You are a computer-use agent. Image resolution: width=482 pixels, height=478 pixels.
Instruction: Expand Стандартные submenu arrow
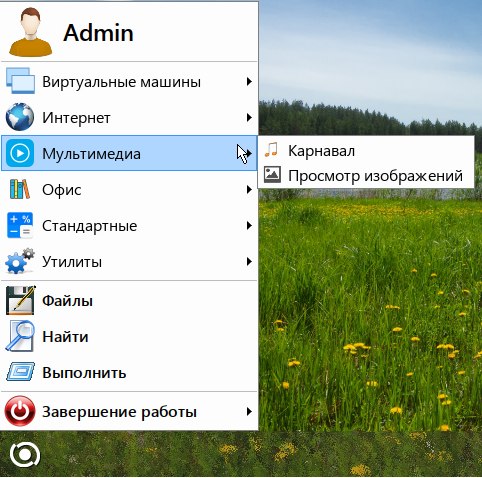click(x=249, y=226)
